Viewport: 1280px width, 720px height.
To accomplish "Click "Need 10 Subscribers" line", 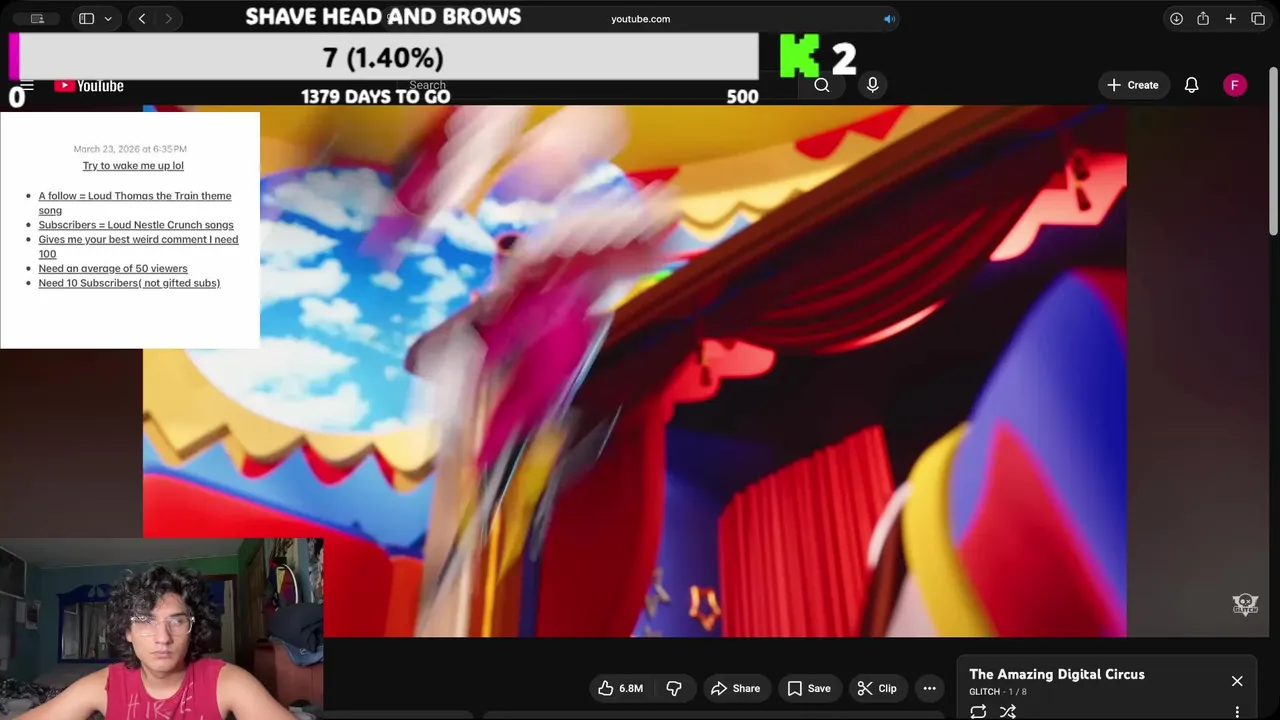I will 129,283.
